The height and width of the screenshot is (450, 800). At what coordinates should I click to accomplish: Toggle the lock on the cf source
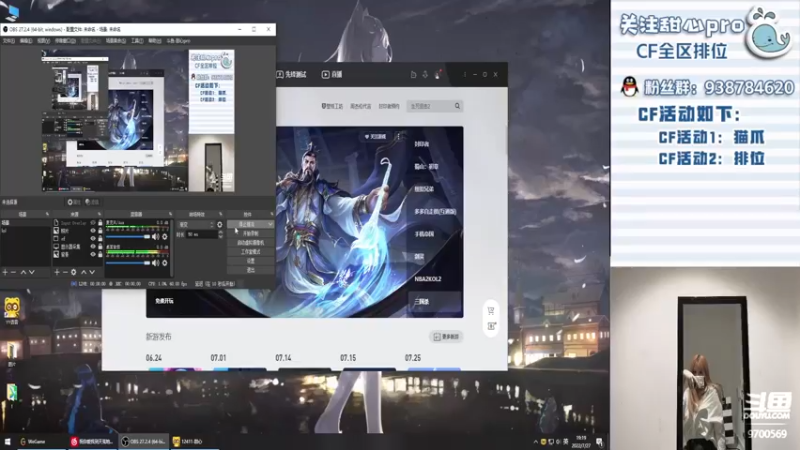click(100, 238)
